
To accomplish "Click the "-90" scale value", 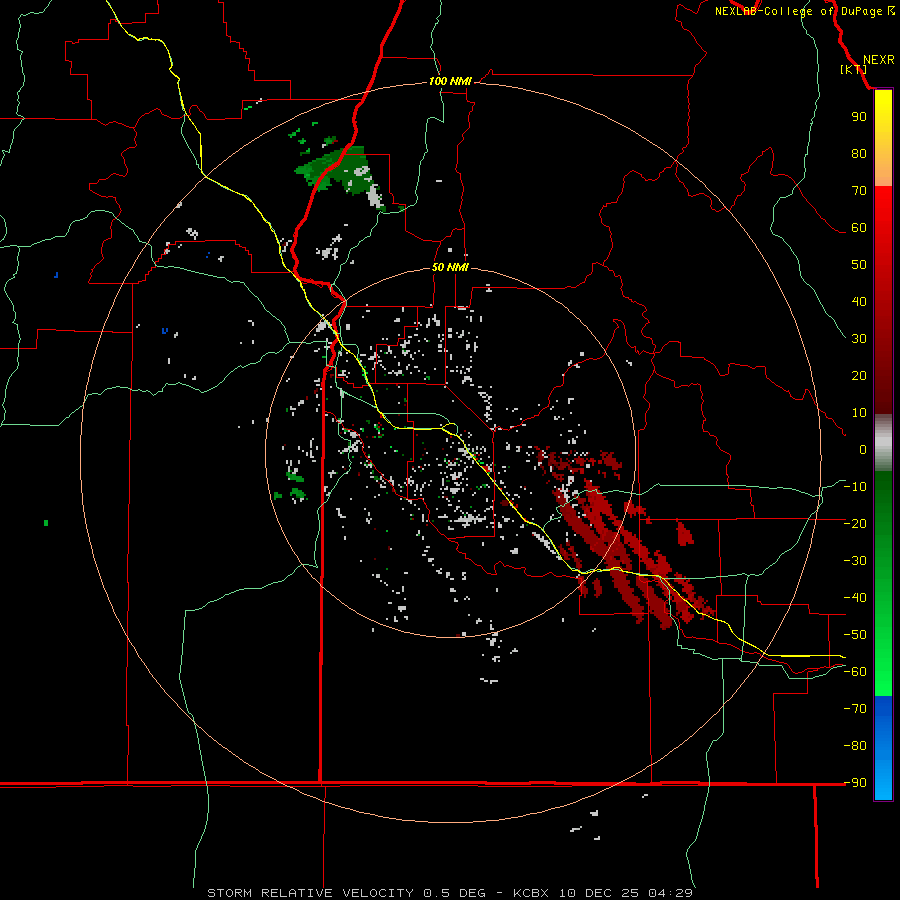I will pos(855,782).
